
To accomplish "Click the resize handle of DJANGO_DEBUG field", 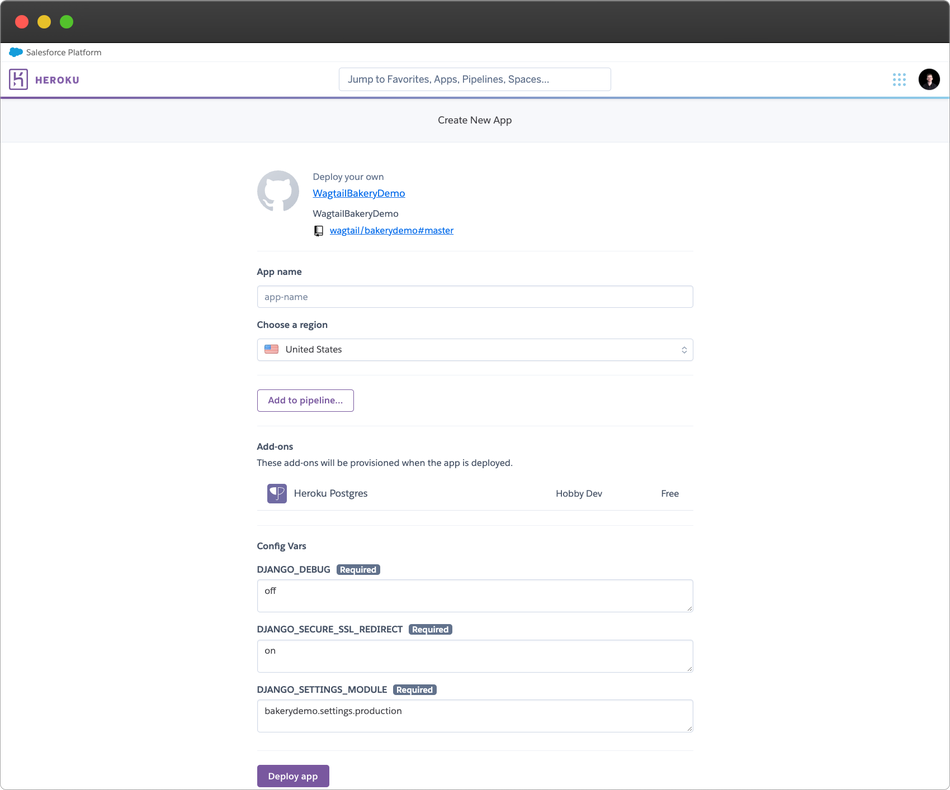I will click(x=689, y=609).
